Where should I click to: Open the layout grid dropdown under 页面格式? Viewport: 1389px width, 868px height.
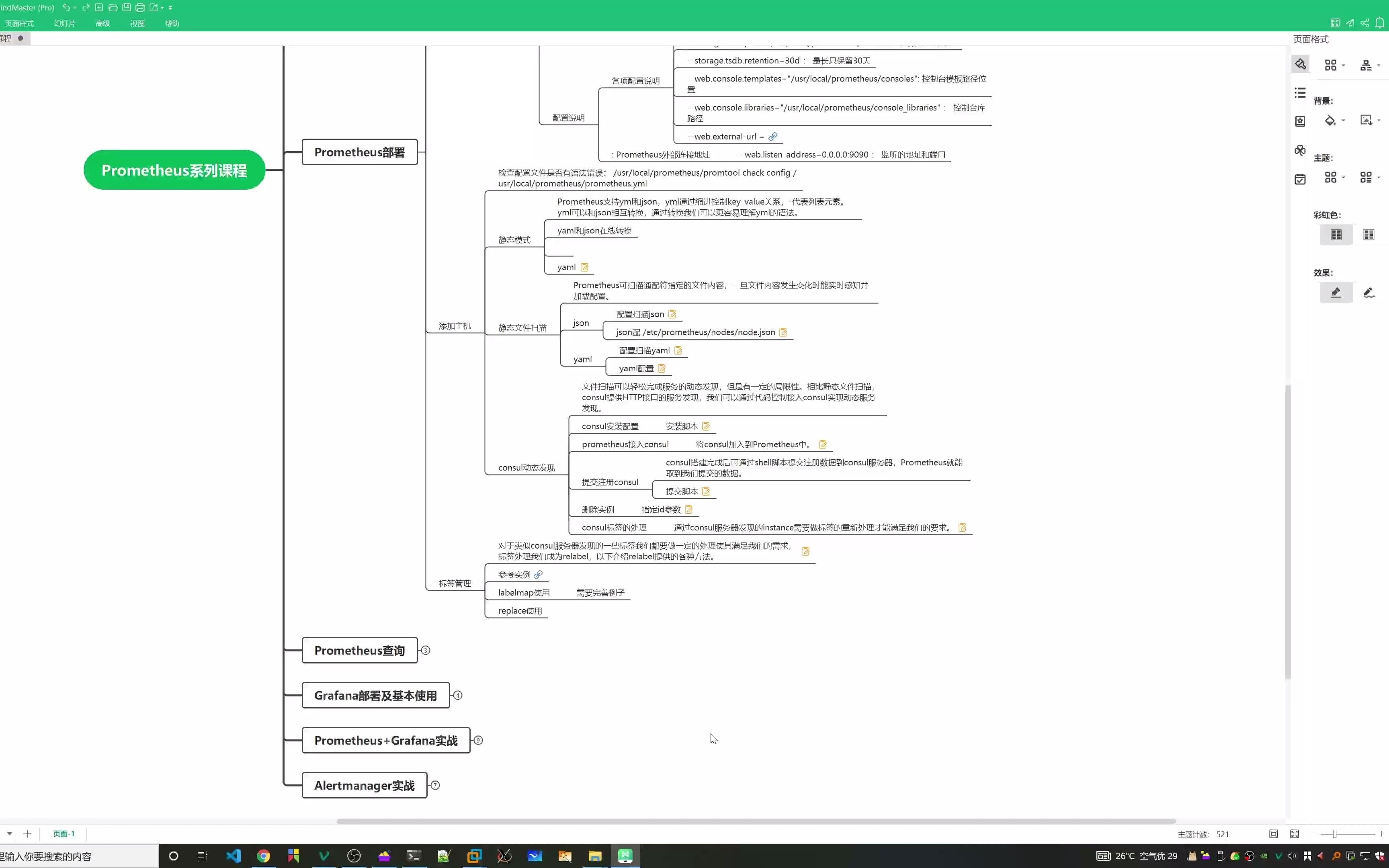click(x=1334, y=65)
